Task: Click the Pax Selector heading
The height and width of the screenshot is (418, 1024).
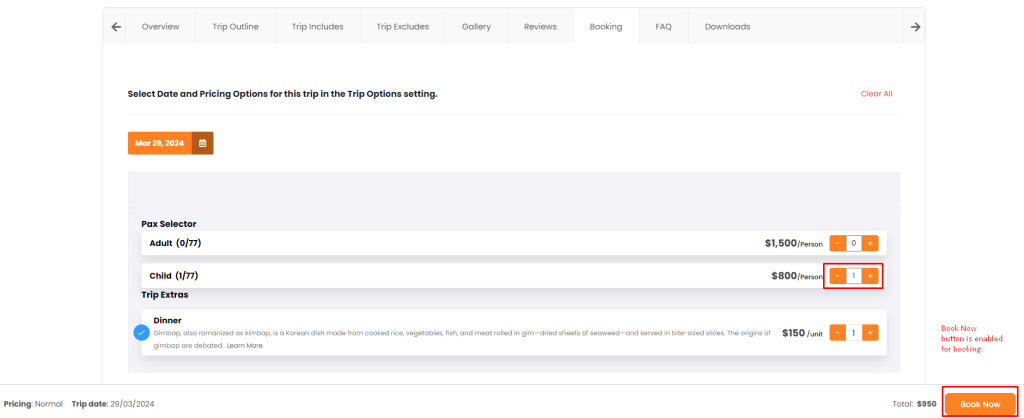Action: pyautogui.click(x=168, y=224)
